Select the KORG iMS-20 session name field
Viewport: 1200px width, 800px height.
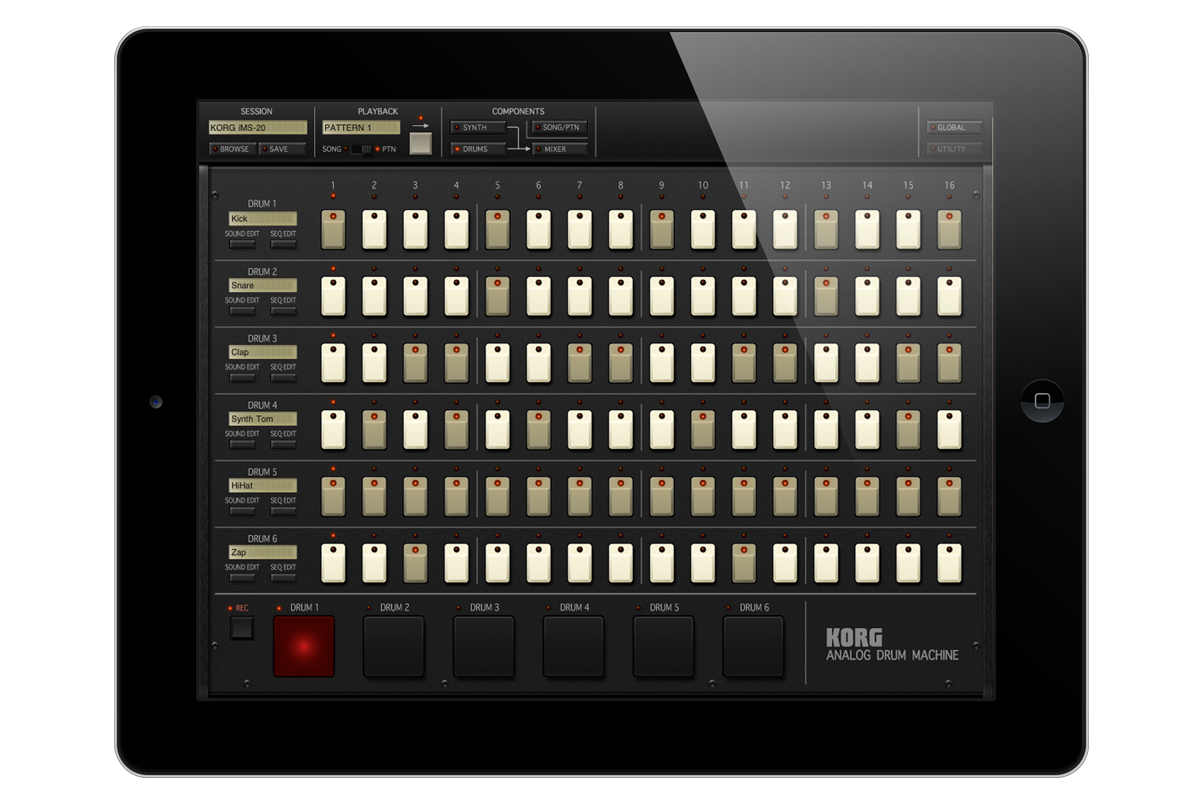tap(257, 128)
